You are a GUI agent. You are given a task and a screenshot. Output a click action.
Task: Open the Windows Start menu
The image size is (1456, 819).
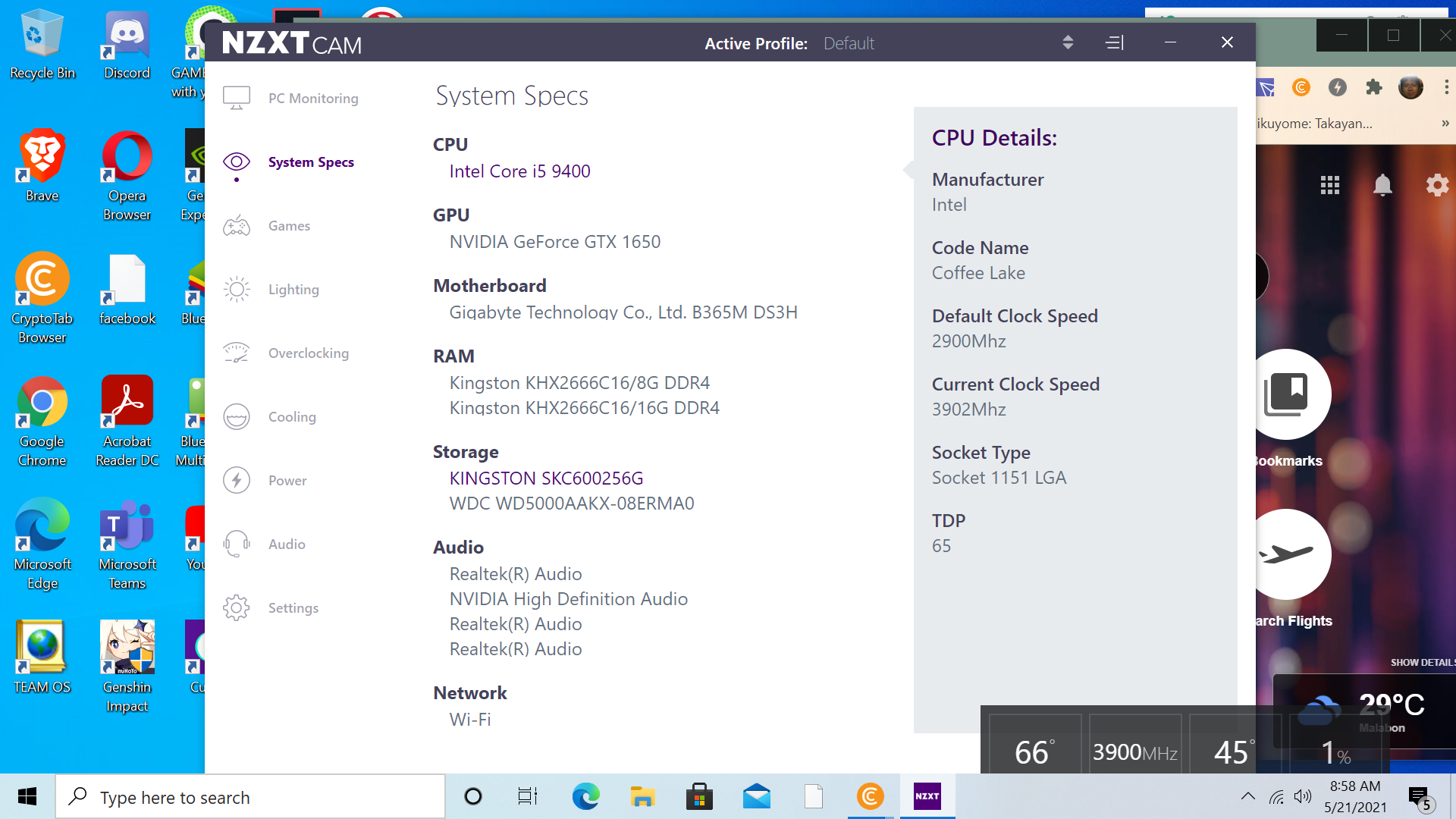27,796
